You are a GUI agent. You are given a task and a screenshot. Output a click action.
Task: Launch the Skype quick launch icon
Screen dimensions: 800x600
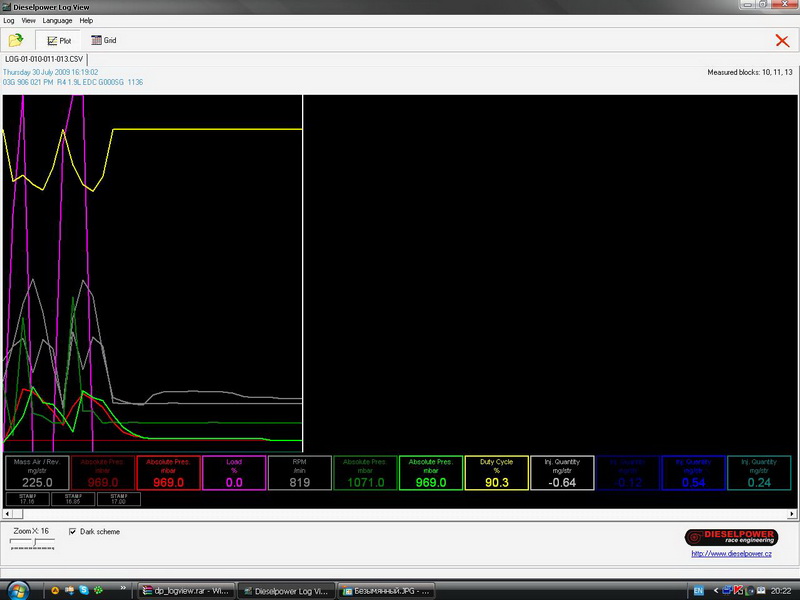84,590
